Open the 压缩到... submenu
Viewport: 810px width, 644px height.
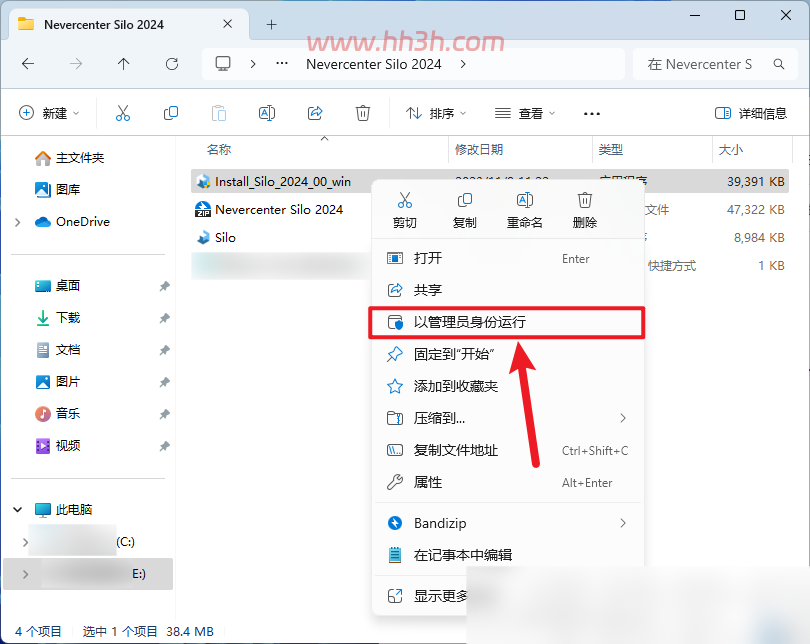click(508, 418)
